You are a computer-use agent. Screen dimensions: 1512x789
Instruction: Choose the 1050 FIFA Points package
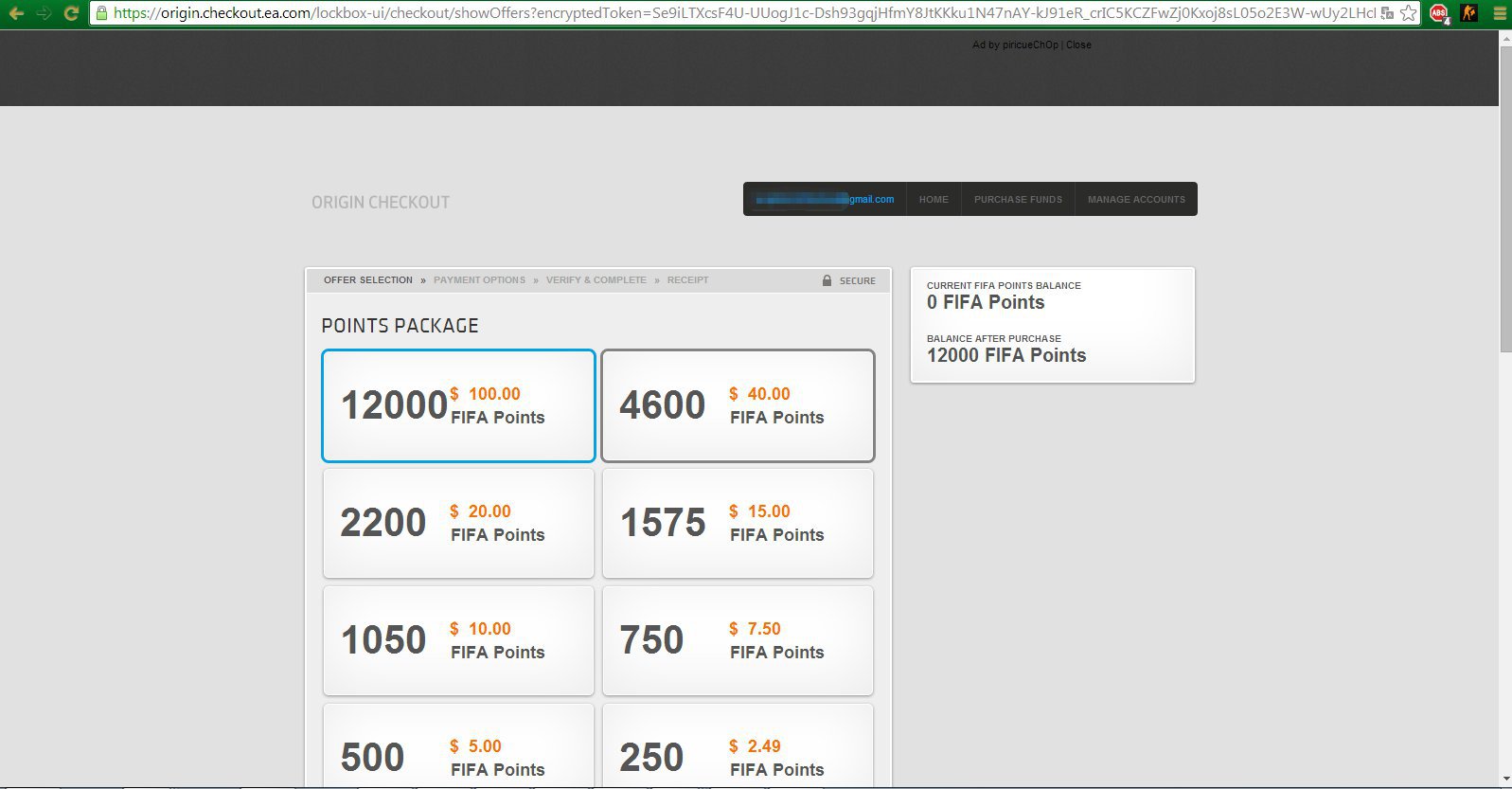458,640
